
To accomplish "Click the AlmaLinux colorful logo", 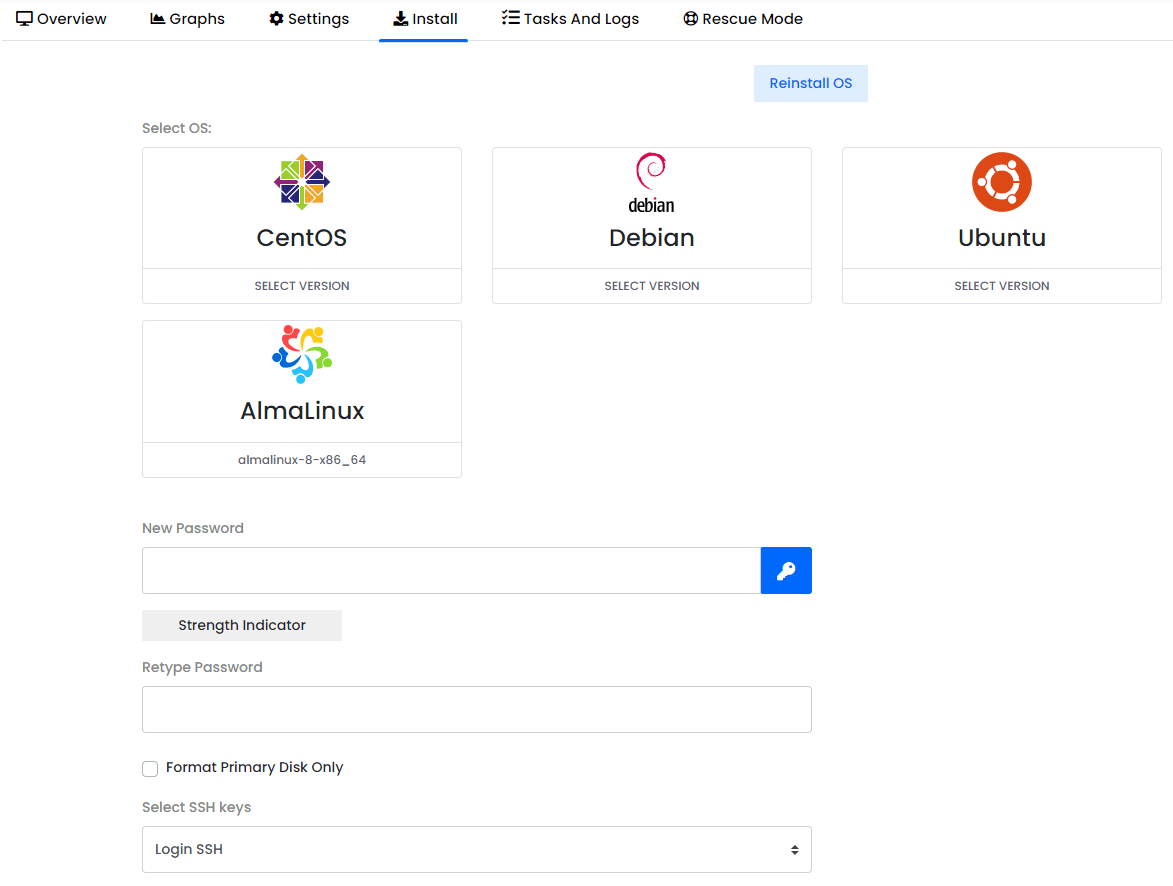I will pos(301,354).
